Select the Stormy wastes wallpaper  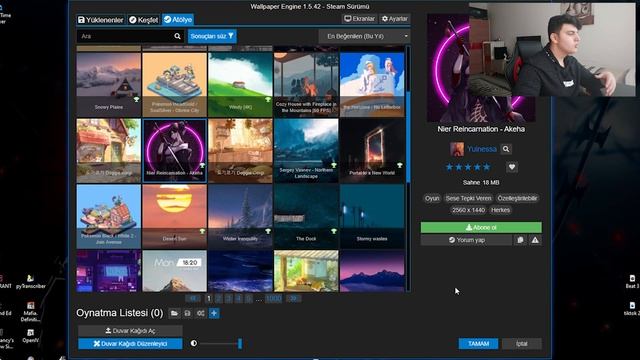pos(372,216)
